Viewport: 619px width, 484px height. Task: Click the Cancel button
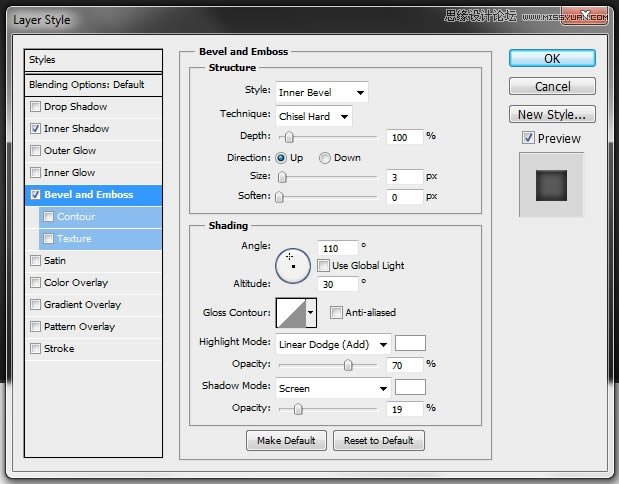[x=552, y=86]
